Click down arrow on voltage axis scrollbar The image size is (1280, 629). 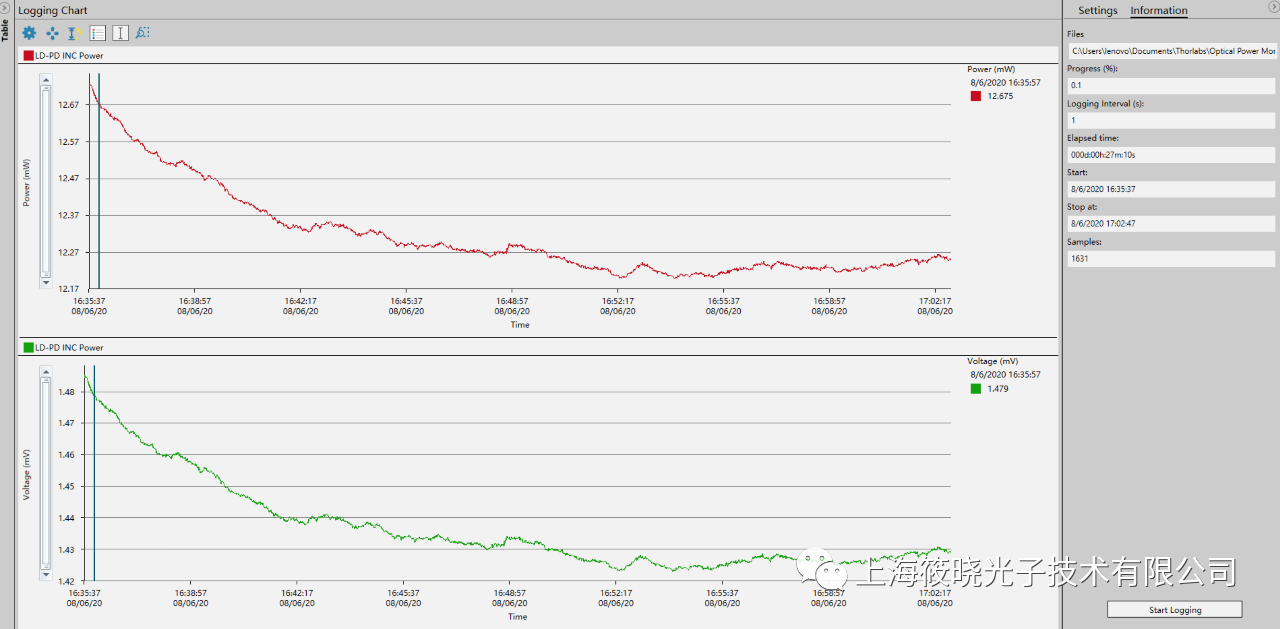(45, 575)
